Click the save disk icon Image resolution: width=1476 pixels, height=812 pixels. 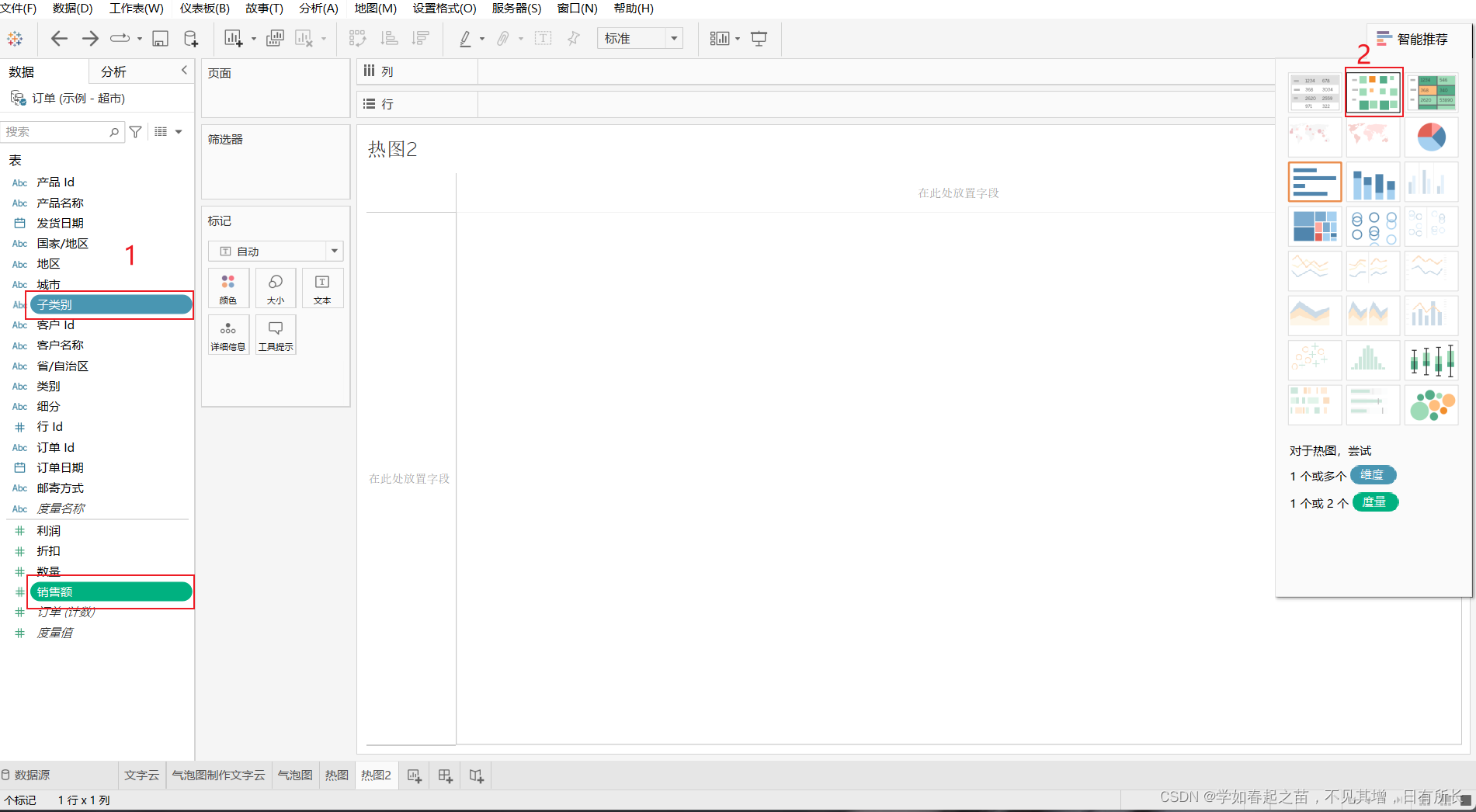tap(160, 38)
